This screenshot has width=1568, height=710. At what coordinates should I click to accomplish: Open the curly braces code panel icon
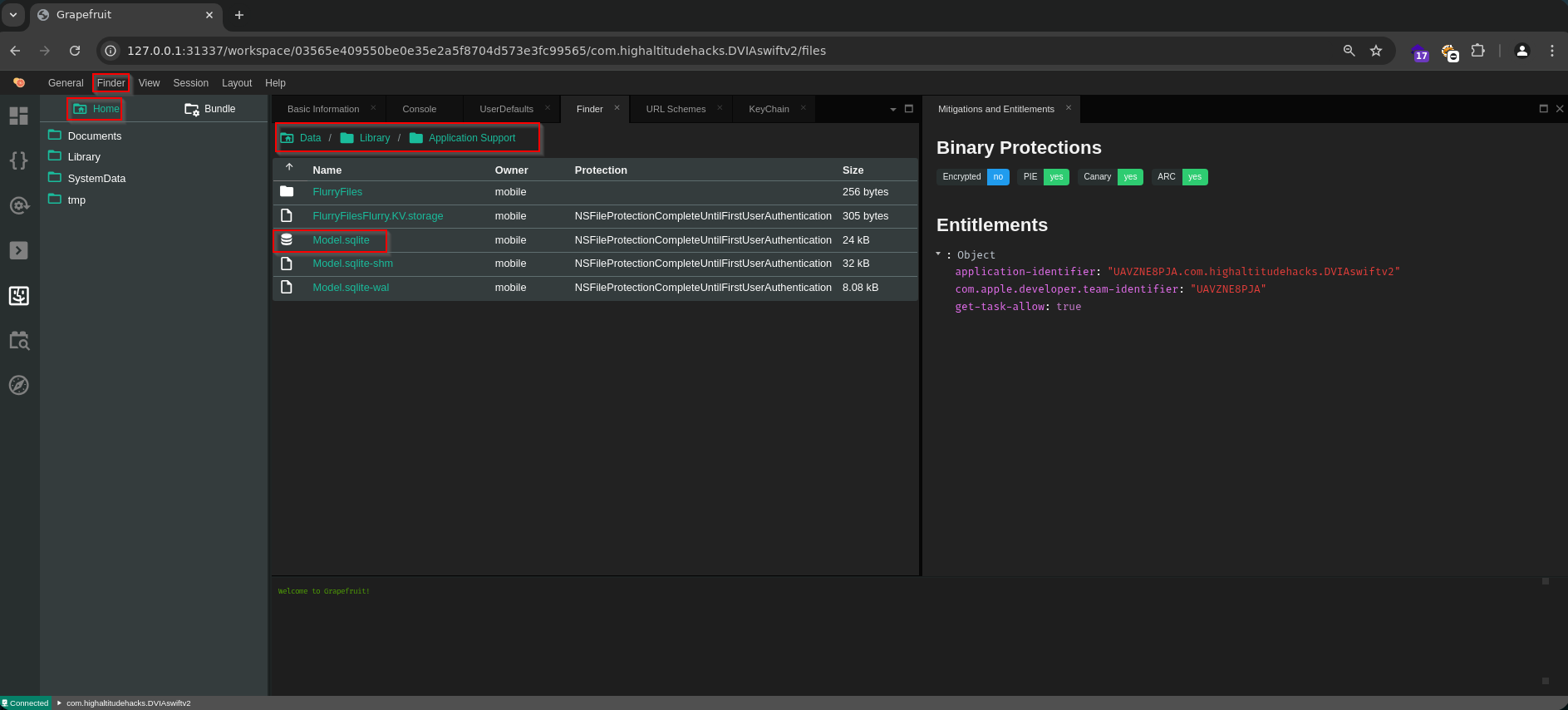(19, 160)
